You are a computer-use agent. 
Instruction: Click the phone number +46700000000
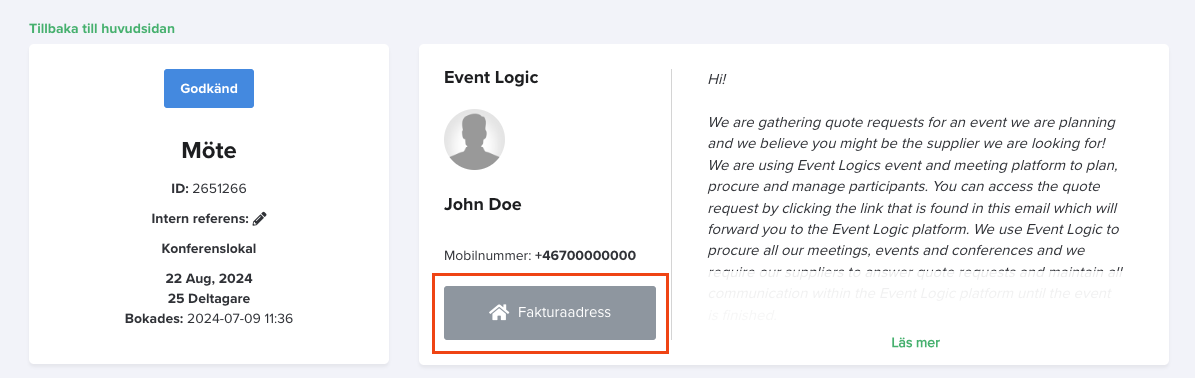coord(585,255)
